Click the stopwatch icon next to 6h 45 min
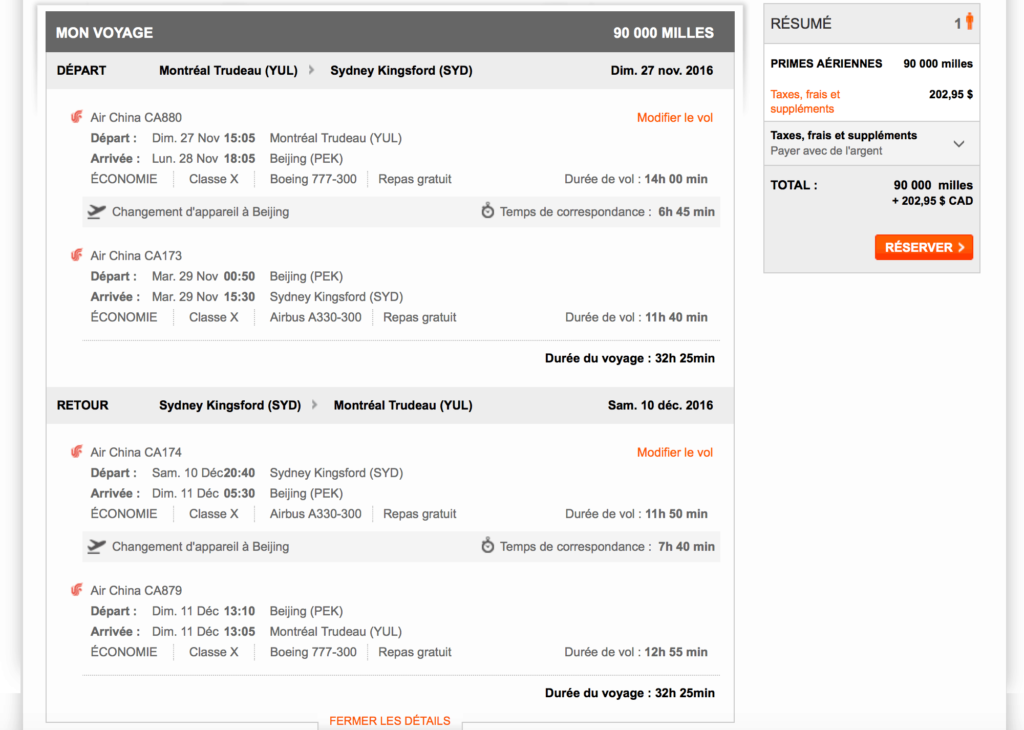Image resolution: width=1024 pixels, height=730 pixels. click(x=488, y=211)
